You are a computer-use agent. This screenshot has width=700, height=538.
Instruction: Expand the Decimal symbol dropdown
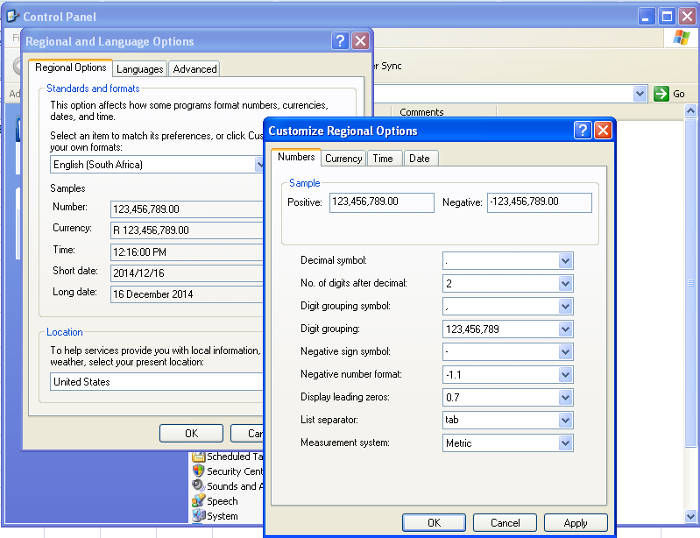(x=565, y=260)
